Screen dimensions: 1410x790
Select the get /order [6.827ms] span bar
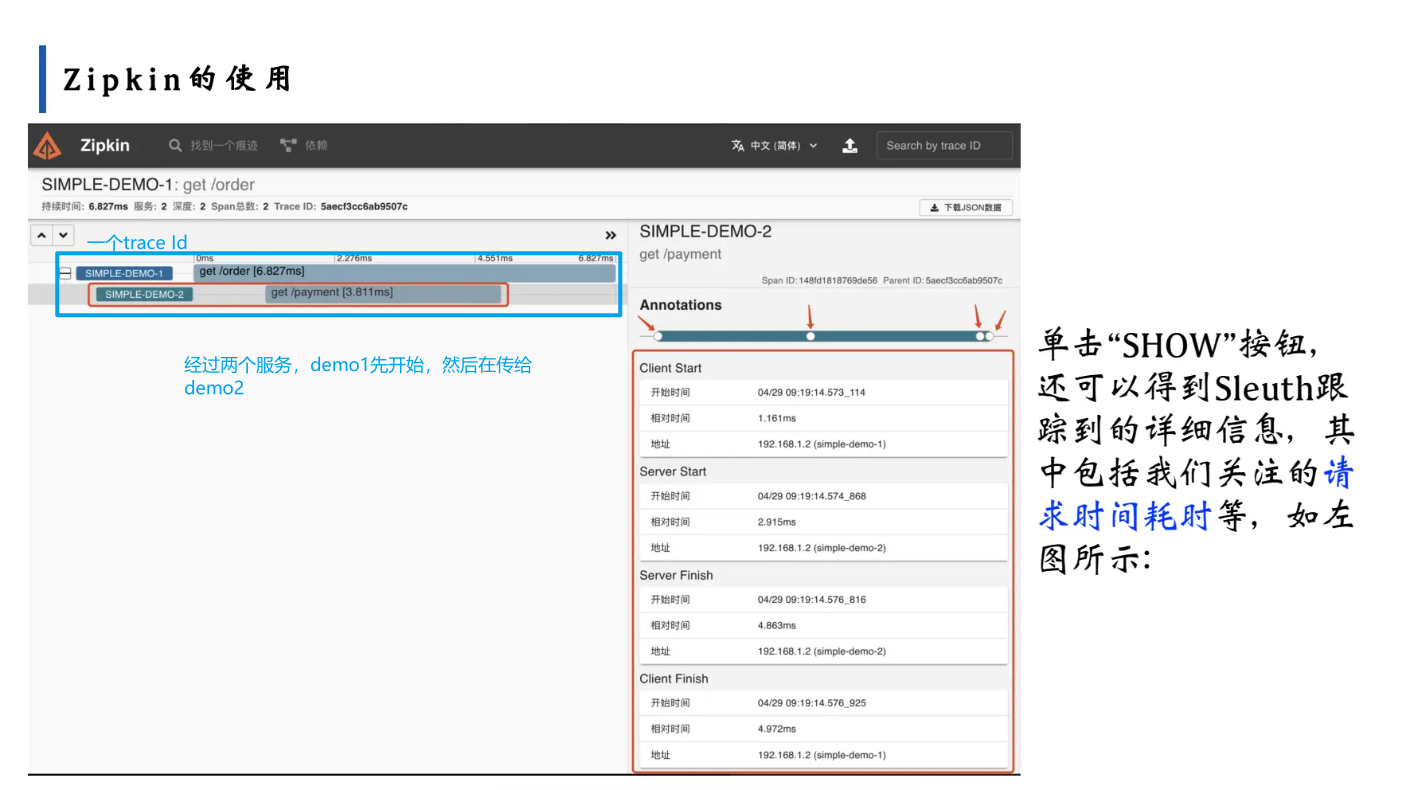tap(405, 272)
